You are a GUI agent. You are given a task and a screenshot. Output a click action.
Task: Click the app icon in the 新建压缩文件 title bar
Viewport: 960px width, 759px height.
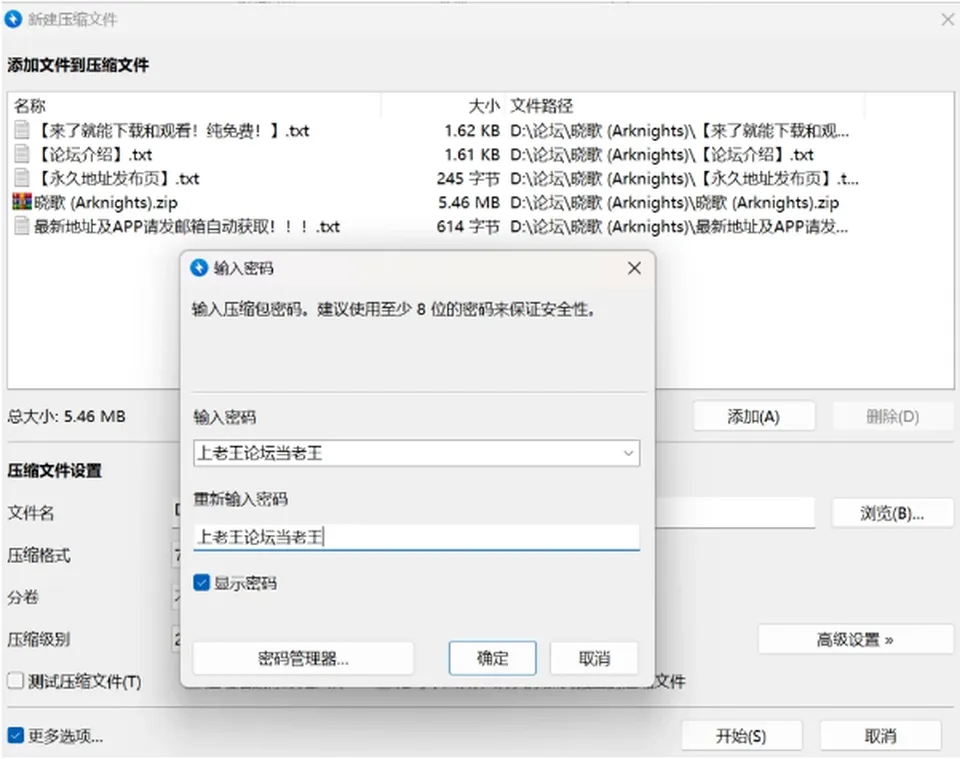point(13,19)
